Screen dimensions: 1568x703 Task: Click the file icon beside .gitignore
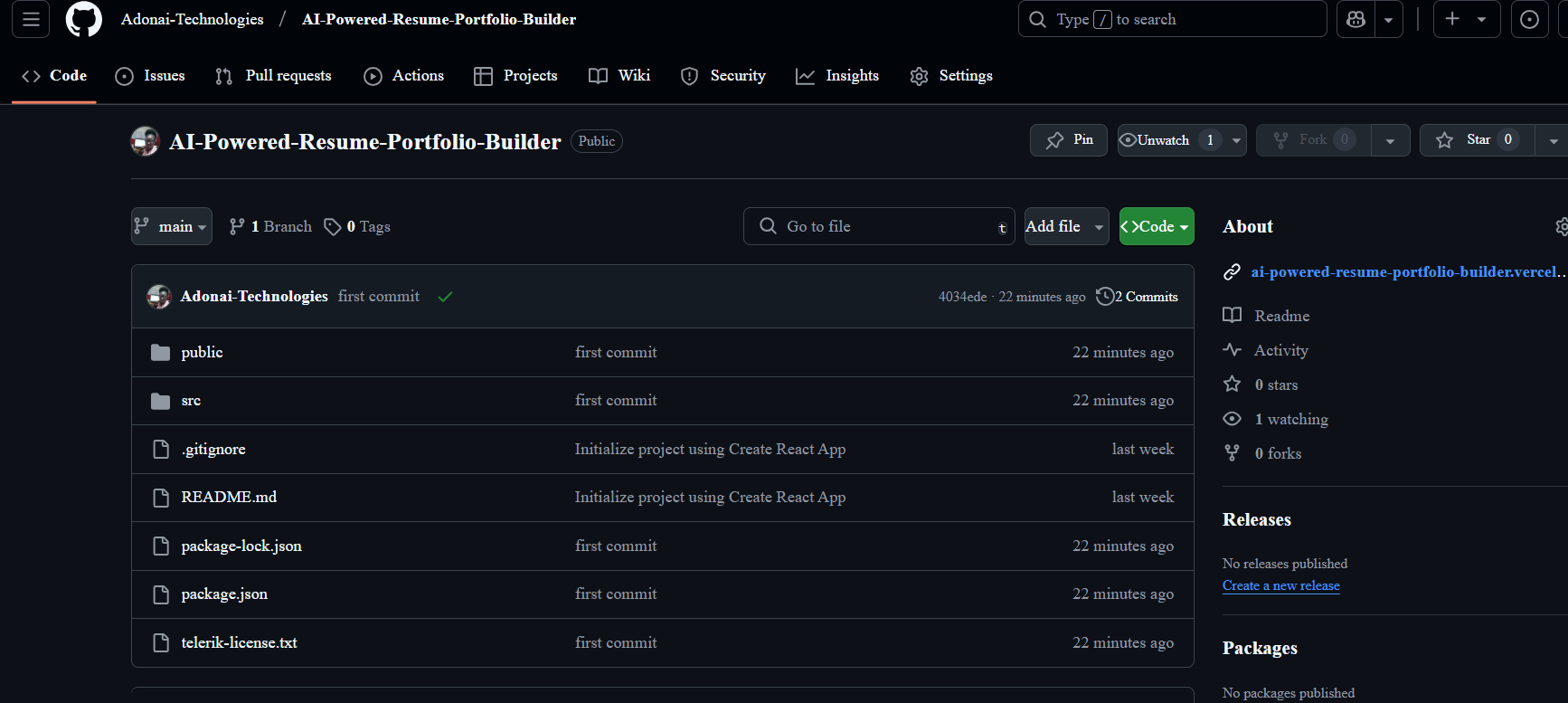[x=161, y=450]
